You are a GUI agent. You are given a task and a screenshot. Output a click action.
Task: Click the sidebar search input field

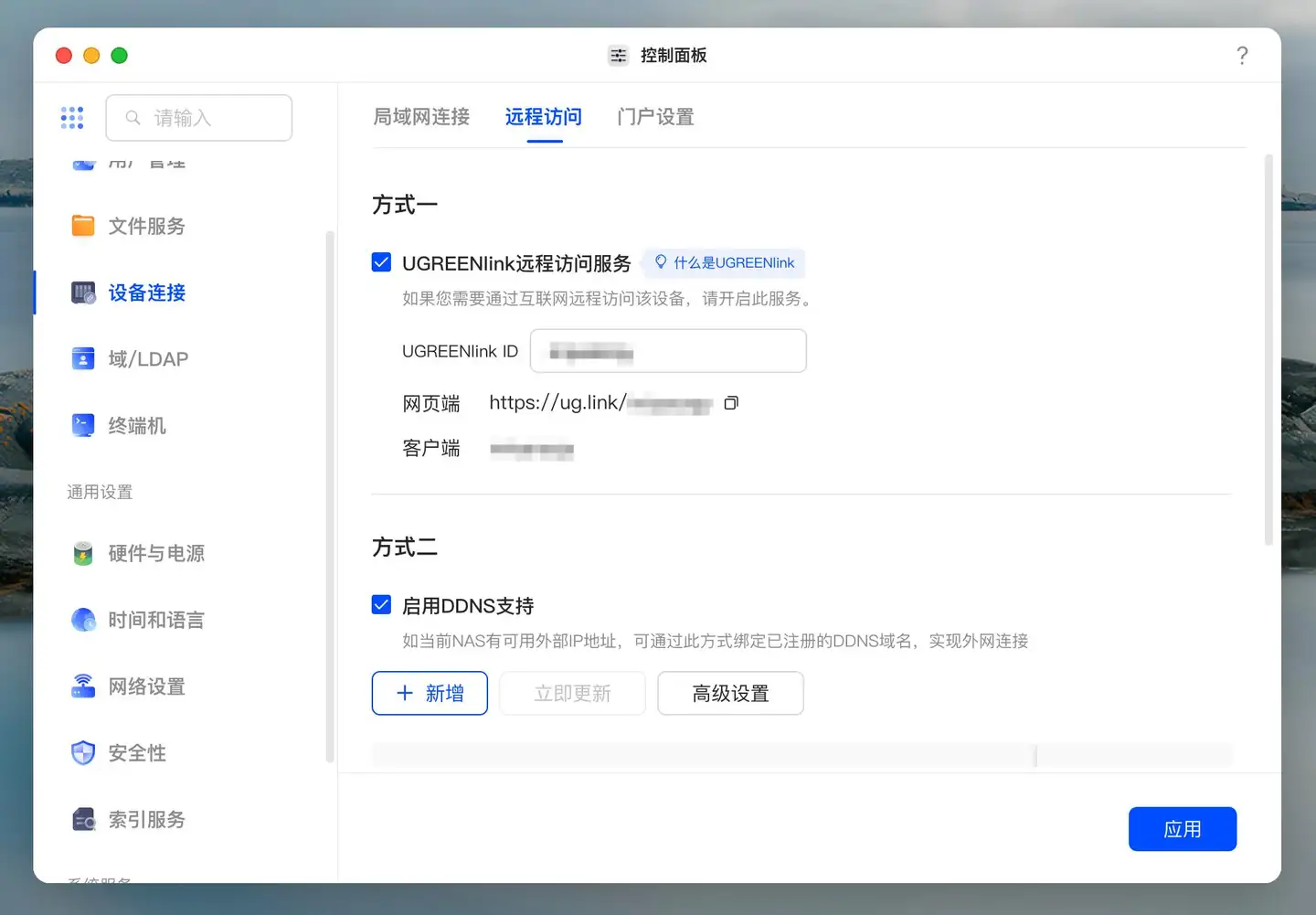199,118
